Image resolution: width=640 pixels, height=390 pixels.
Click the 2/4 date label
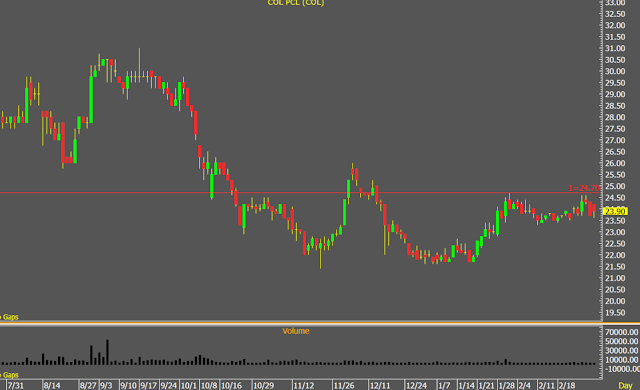tap(524, 386)
